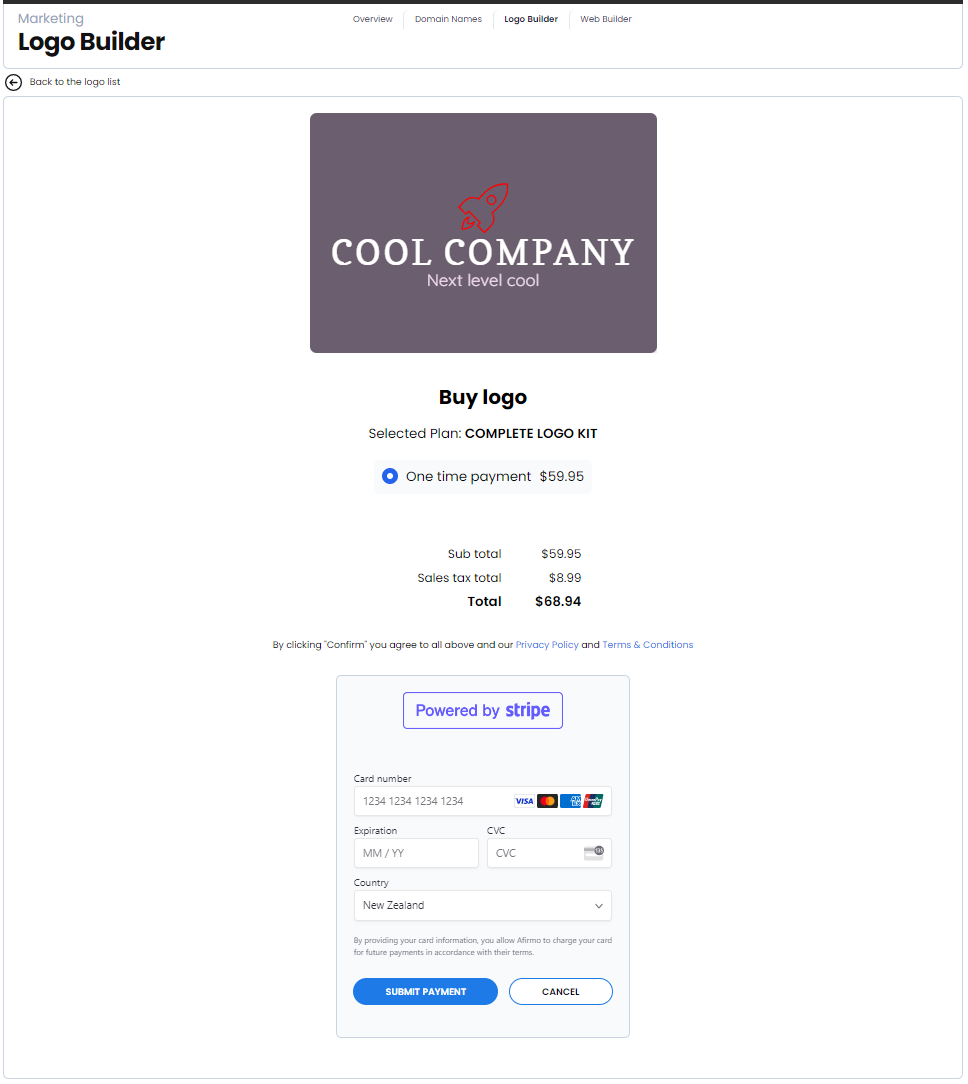Open the Domain Names tab
The width and height of the screenshot is (968, 1084).
click(x=448, y=19)
